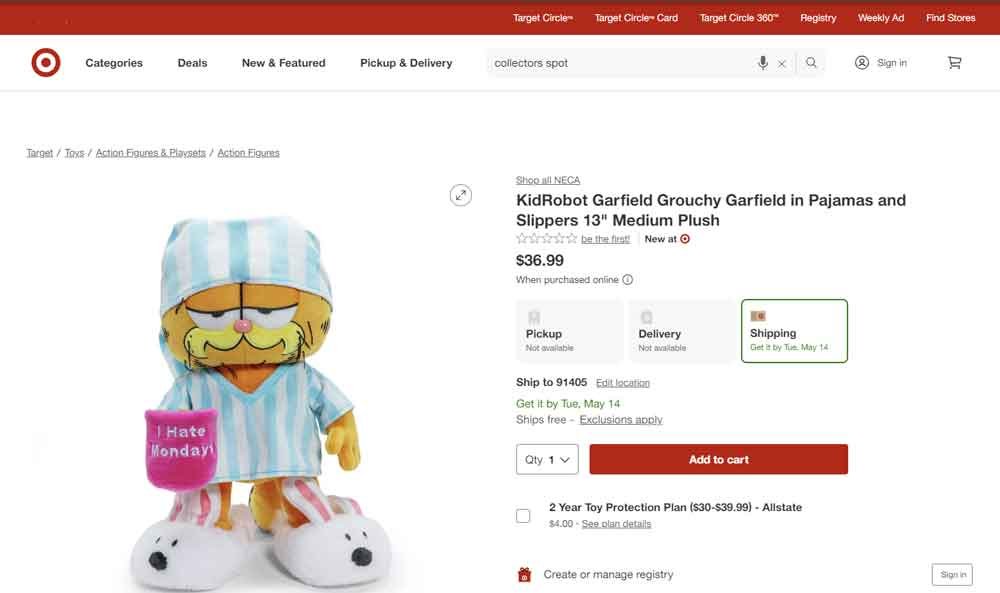Open account options via the person icon
The height and width of the screenshot is (593, 1000).
click(861, 62)
